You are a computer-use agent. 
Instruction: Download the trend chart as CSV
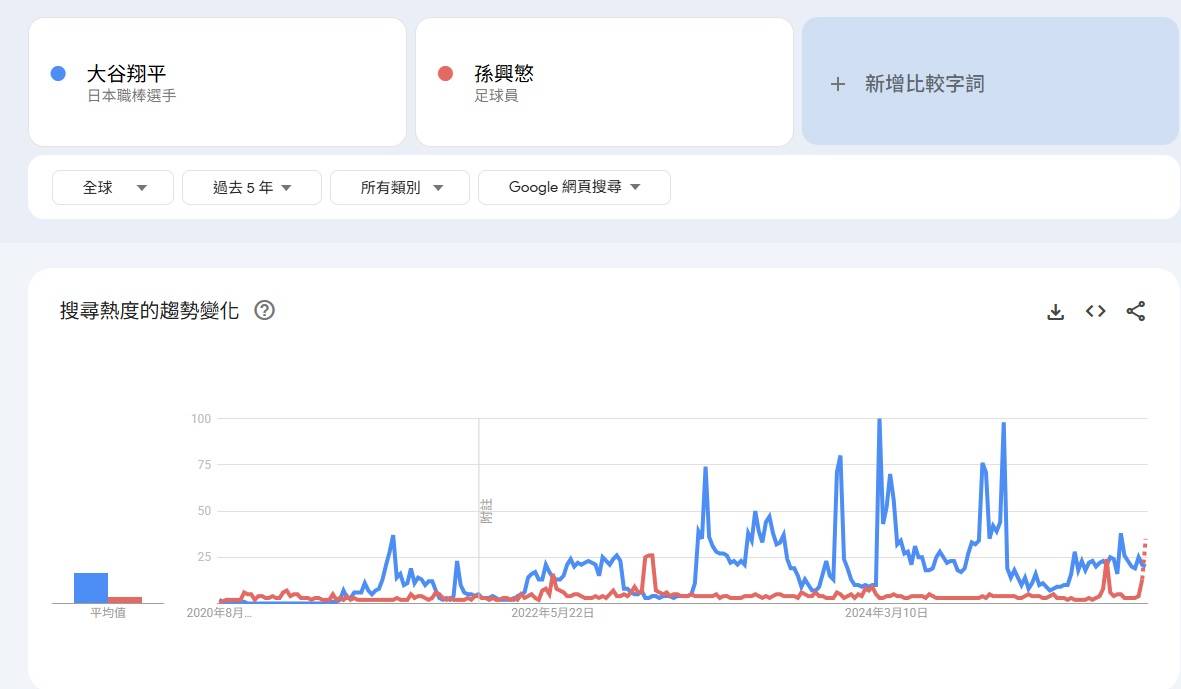pyautogui.click(x=1055, y=311)
